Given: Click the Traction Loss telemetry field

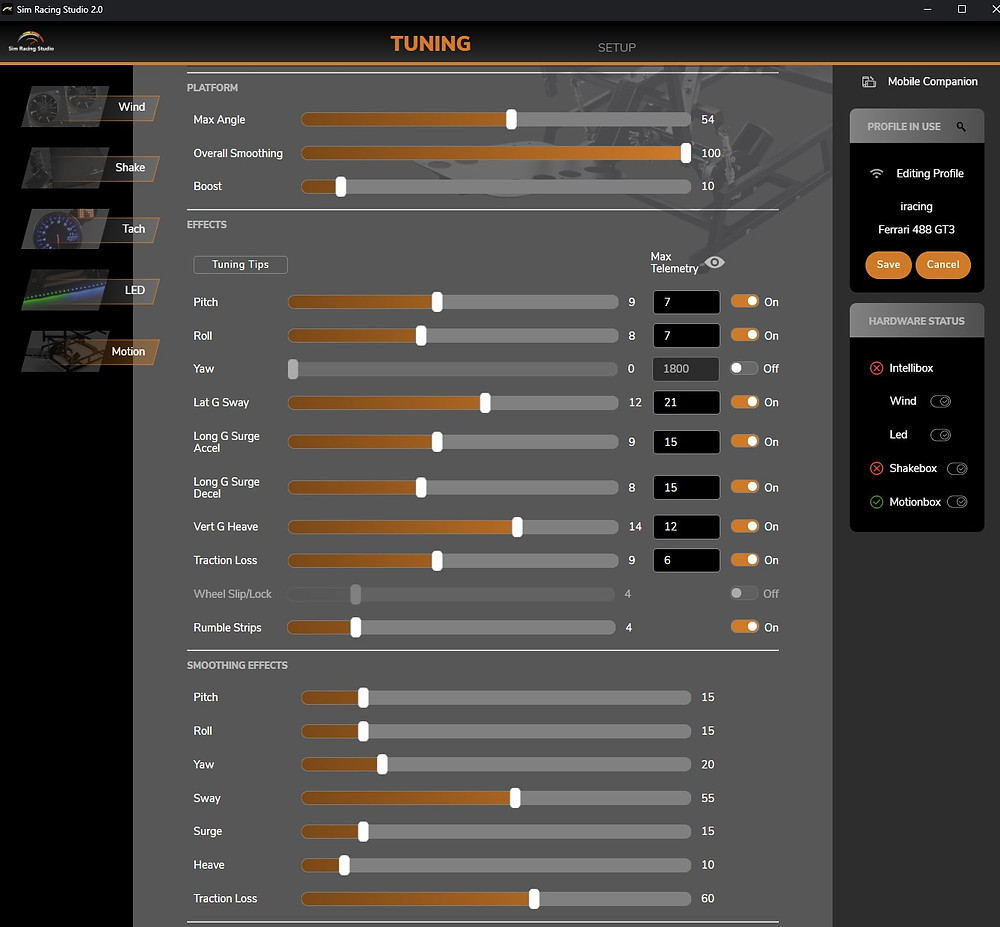Looking at the screenshot, I should [x=686, y=560].
